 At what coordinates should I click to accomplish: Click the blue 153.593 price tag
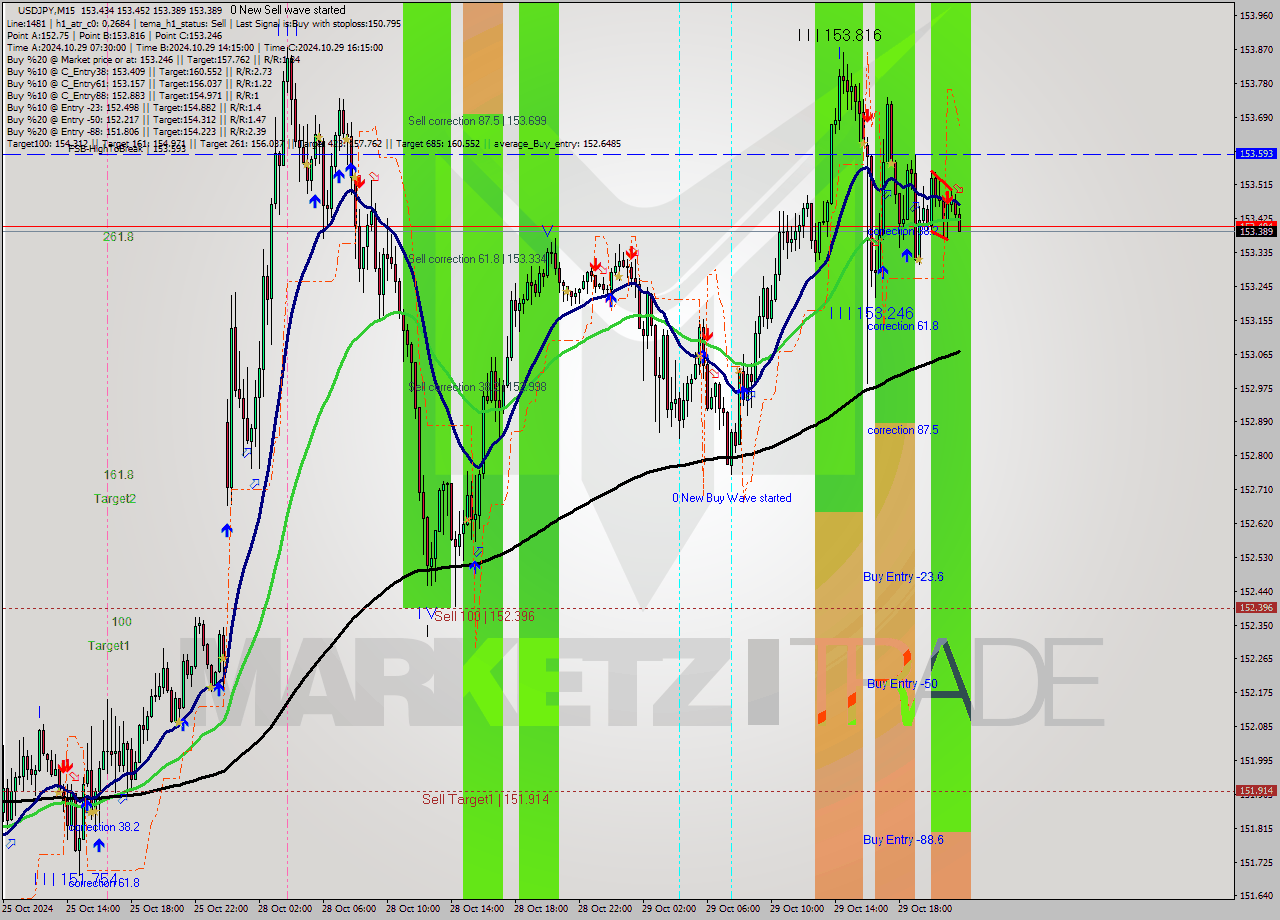(1256, 154)
